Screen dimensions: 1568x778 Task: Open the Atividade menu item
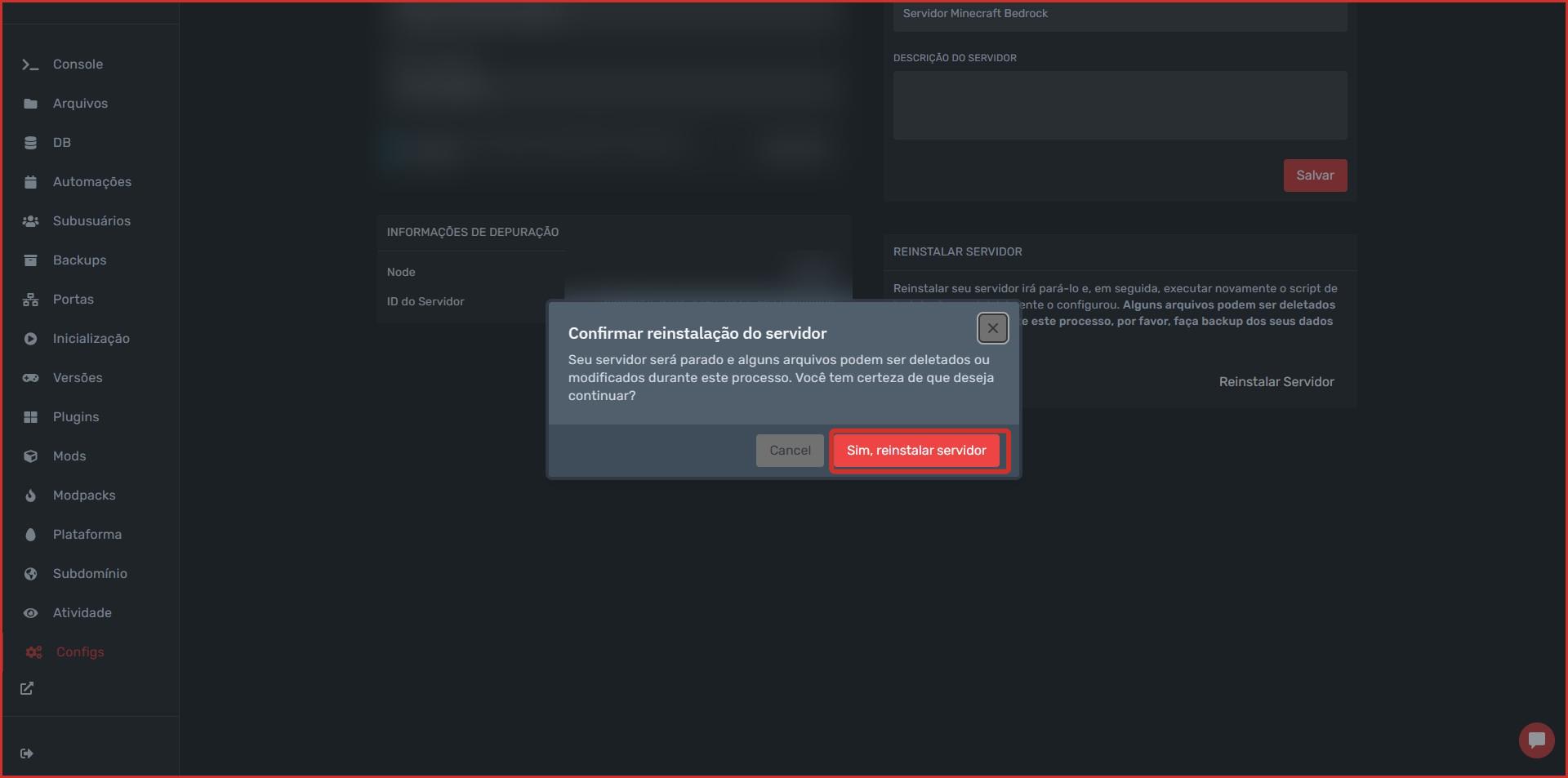82,613
